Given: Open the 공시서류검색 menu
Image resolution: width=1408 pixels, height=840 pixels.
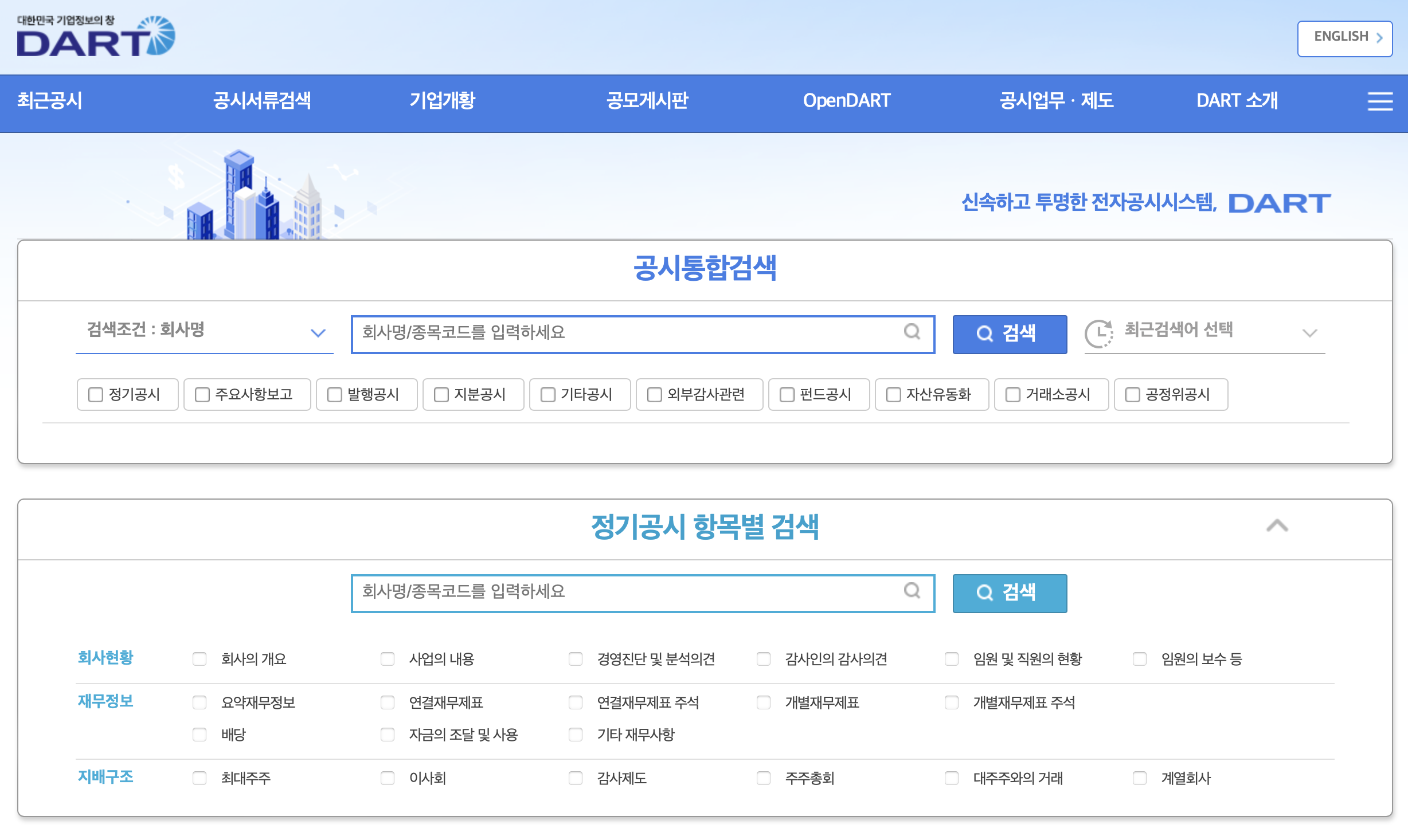Looking at the screenshot, I should 262,101.
